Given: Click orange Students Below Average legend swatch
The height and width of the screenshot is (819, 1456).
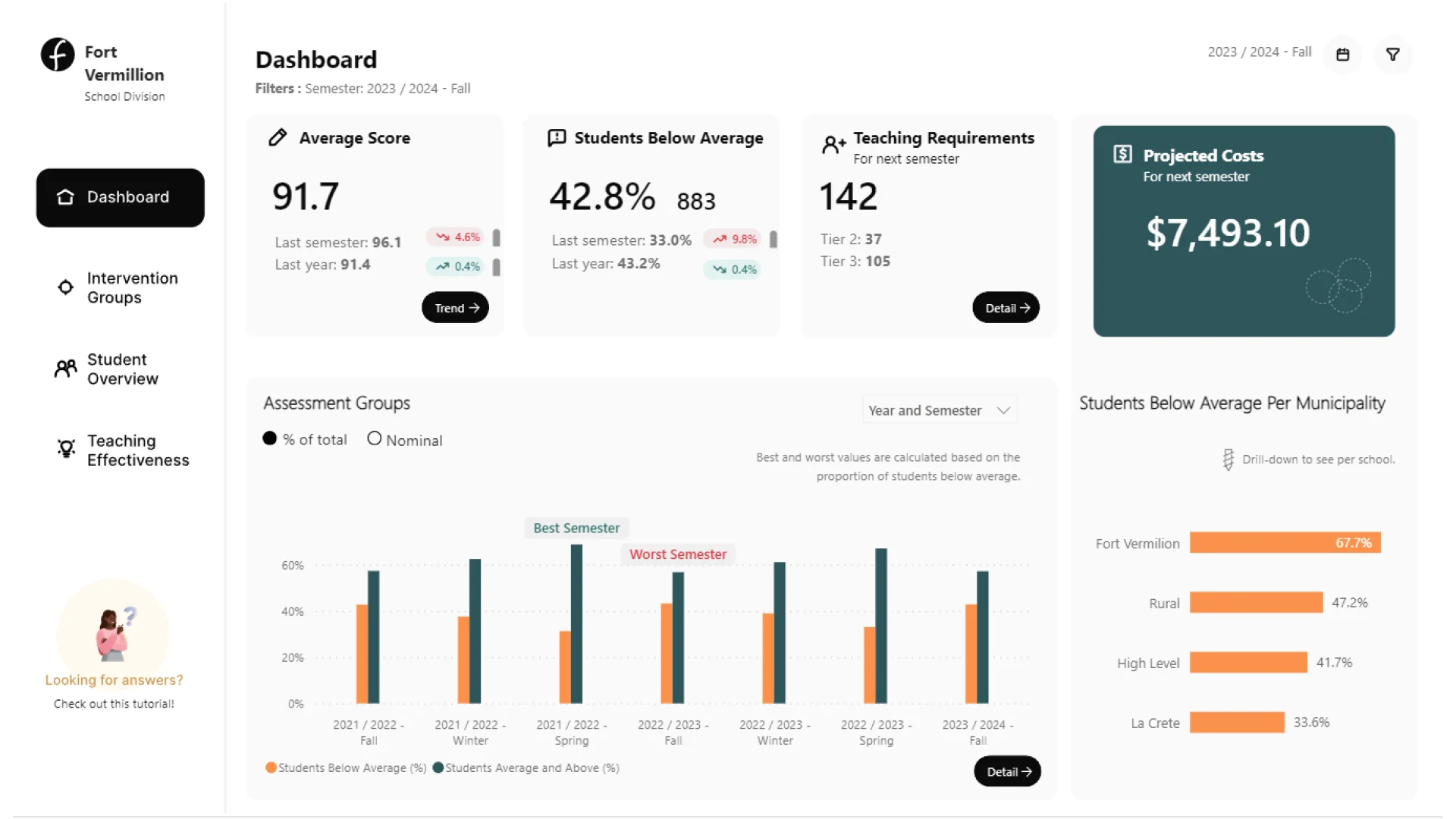Looking at the screenshot, I should tap(271, 767).
